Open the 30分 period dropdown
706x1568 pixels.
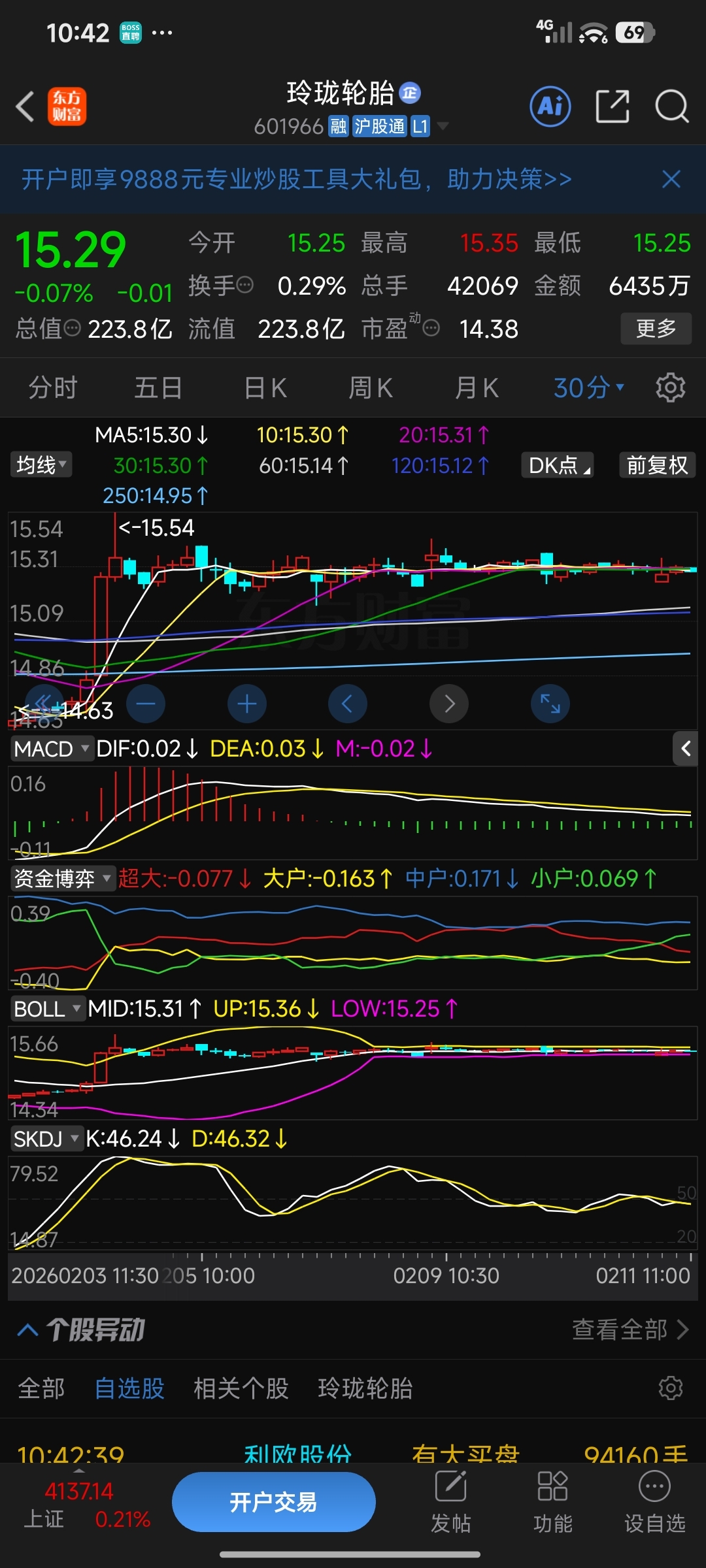[x=589, y=388]
